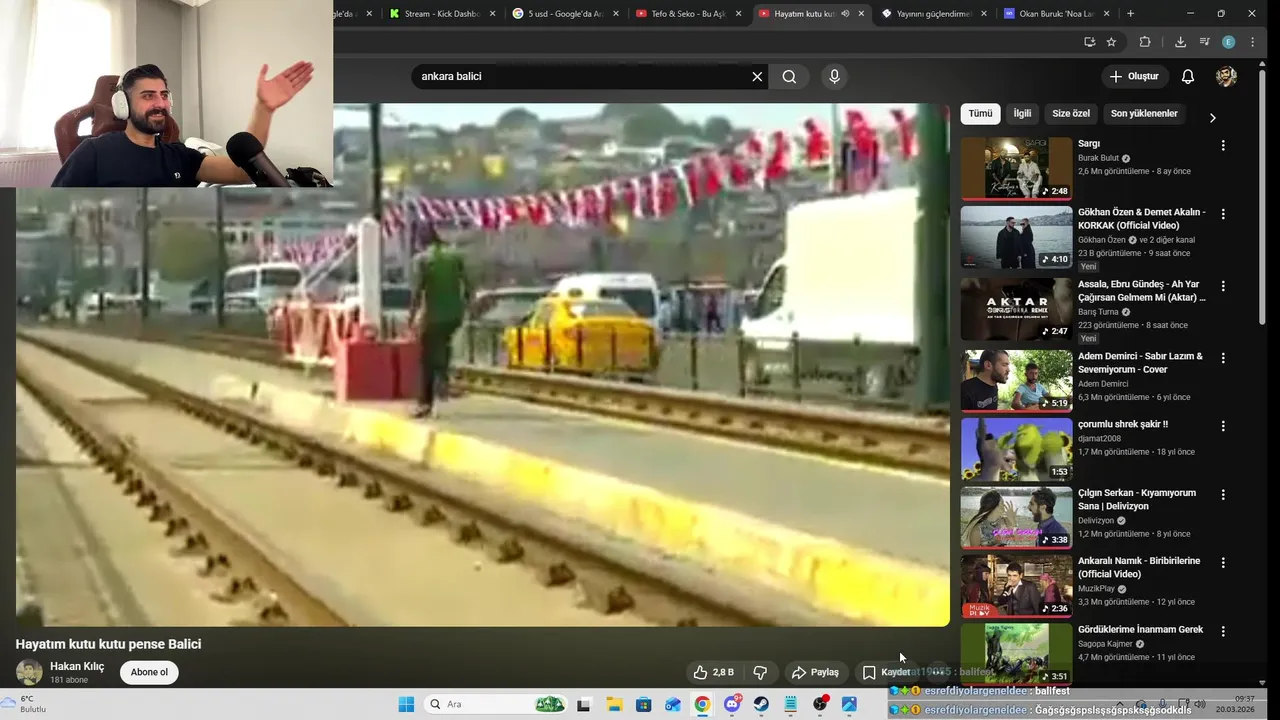Open Chrome media controls icon

[x=1204, y=42]
